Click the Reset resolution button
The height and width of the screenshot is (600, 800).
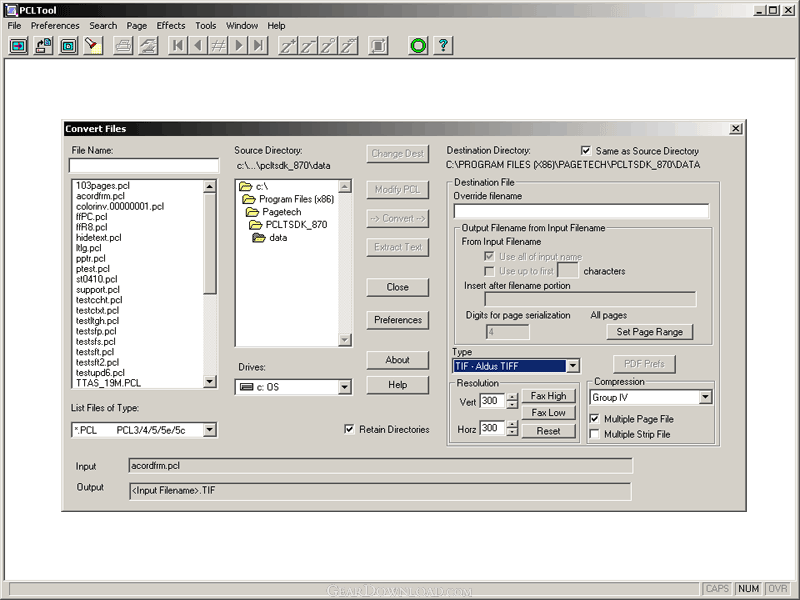coord(548,431)
